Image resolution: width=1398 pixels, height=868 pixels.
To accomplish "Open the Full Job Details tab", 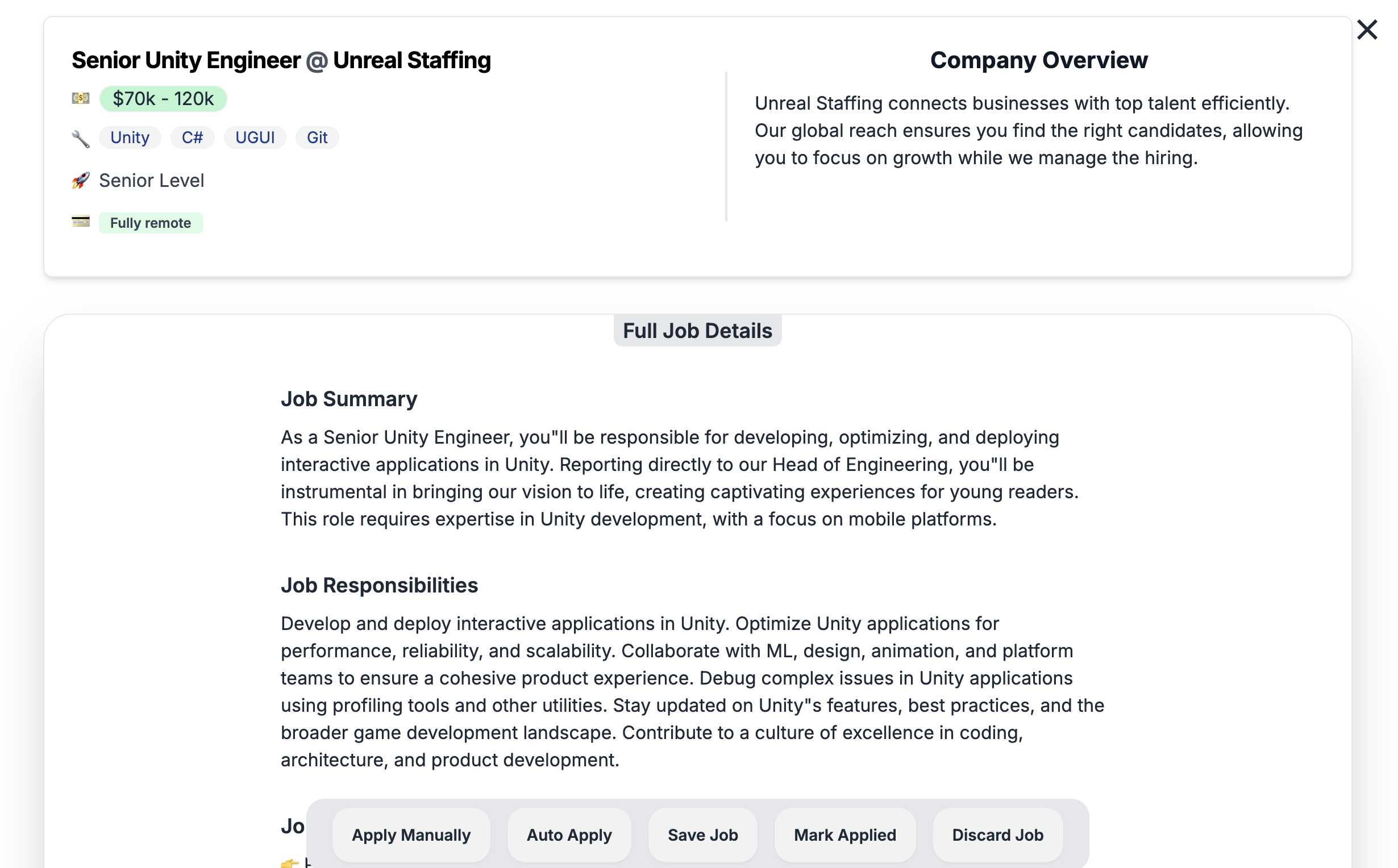I will tap(697, 331).
